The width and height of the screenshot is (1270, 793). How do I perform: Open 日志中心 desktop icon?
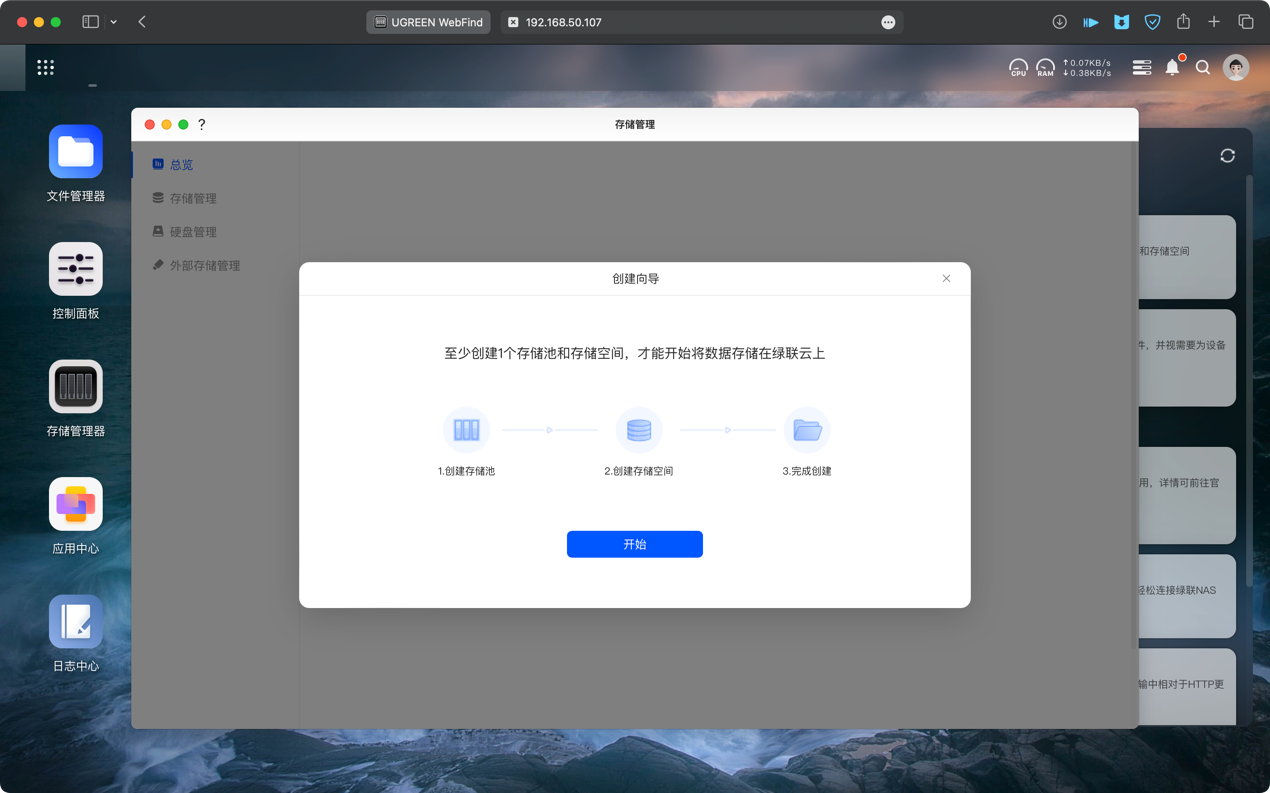point(76,622)
